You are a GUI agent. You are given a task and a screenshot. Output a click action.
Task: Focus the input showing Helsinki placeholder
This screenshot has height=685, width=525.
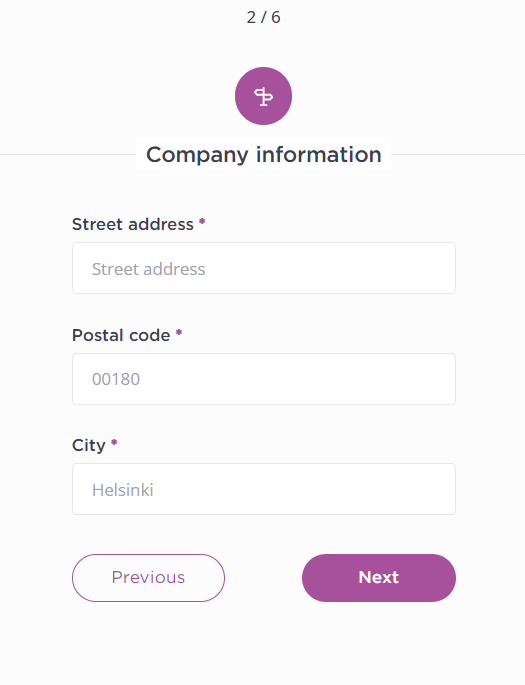[264, 489]
